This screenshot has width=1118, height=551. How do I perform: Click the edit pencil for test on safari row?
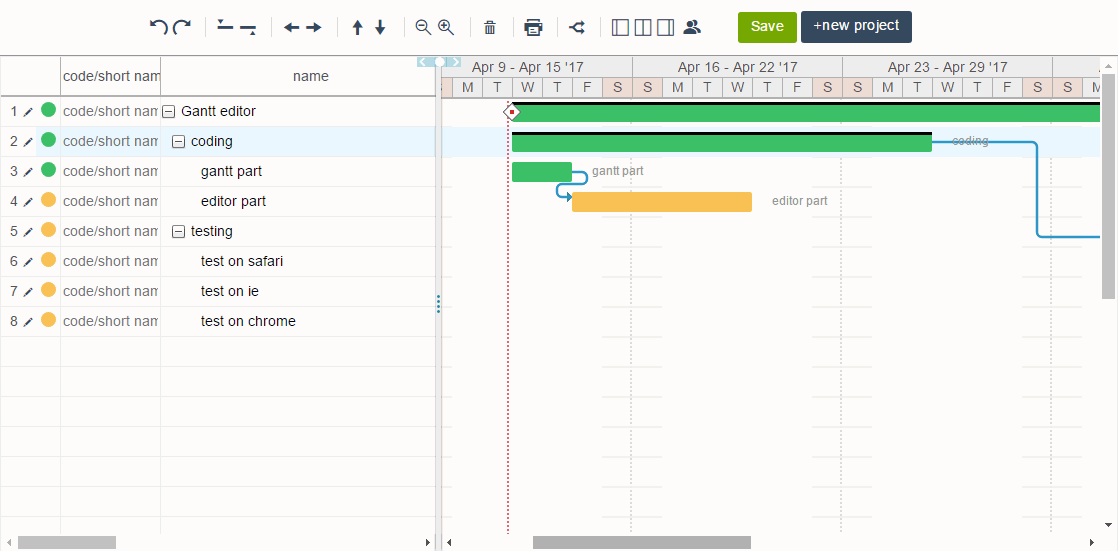click(x=28, y=262)
